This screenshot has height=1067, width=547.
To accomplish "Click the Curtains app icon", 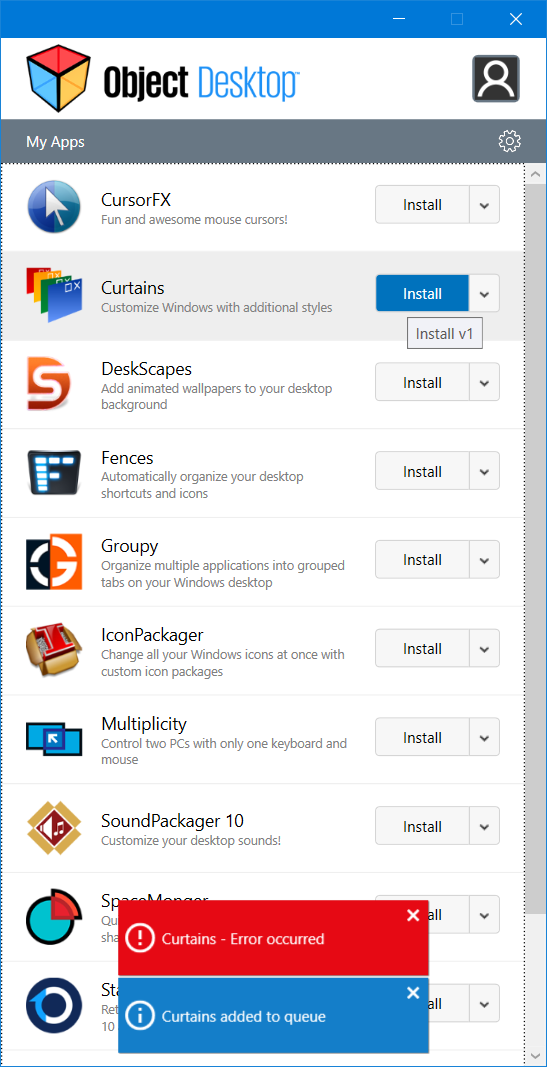I will pyautogui.click(x=54, y=295).
